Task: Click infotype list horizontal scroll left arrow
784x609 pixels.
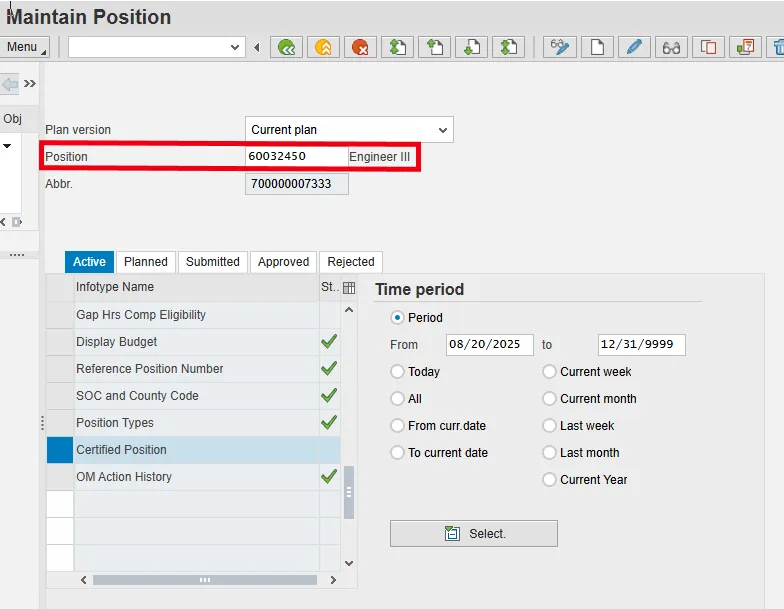Action: coord(84,580)
